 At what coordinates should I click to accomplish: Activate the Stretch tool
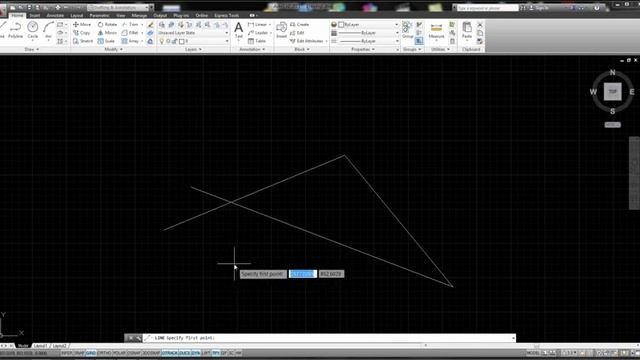coord(83,41)
